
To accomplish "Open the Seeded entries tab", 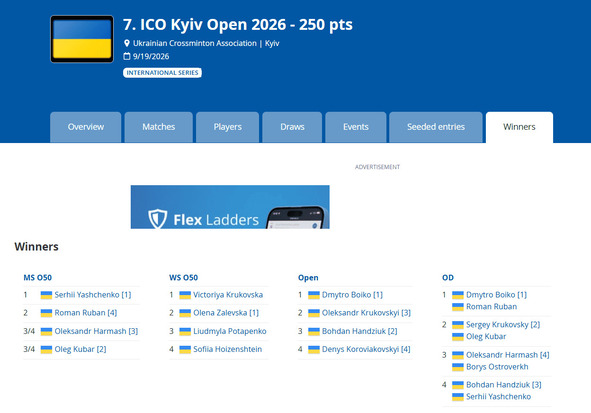I will pyautogui.click(x=436, y=127).
